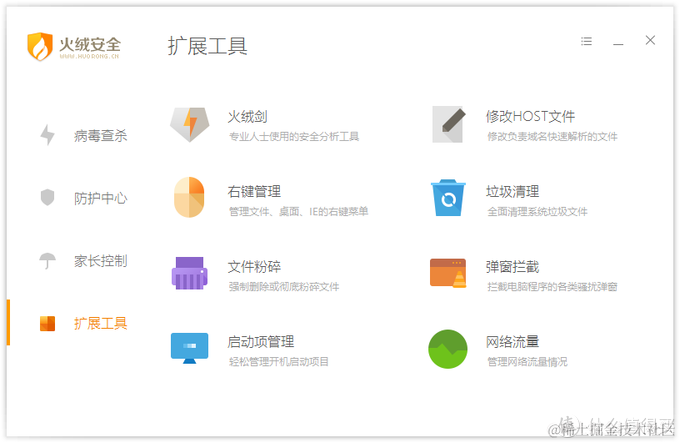Screen dimensions: 680x443
Task: Click the 防护中心 shield icon in sidebar
Action: click(47, 198)
